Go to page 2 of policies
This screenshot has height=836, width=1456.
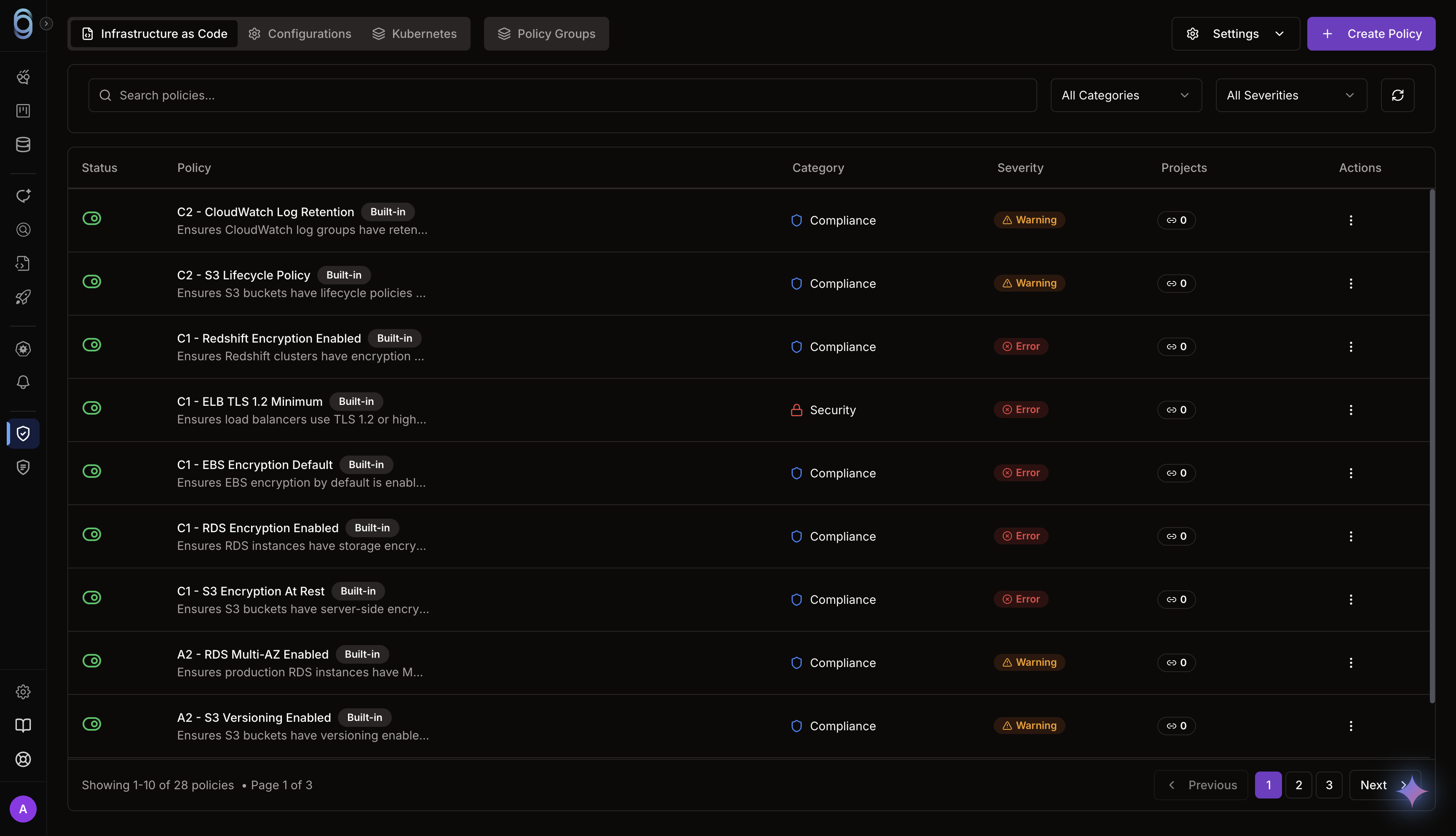[x=1298, y=785]
